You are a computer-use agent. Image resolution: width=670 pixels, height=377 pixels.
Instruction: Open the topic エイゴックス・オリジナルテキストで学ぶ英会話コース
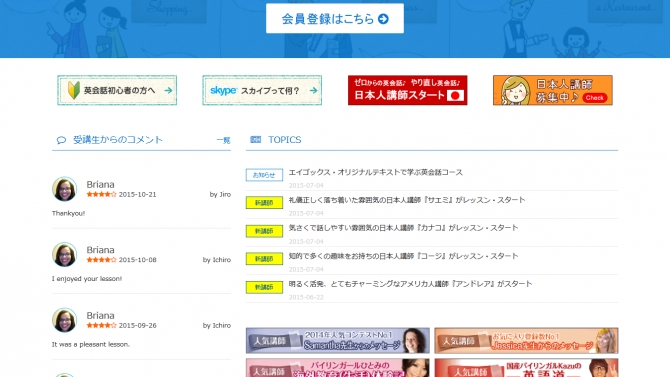[x=376, y=172]
